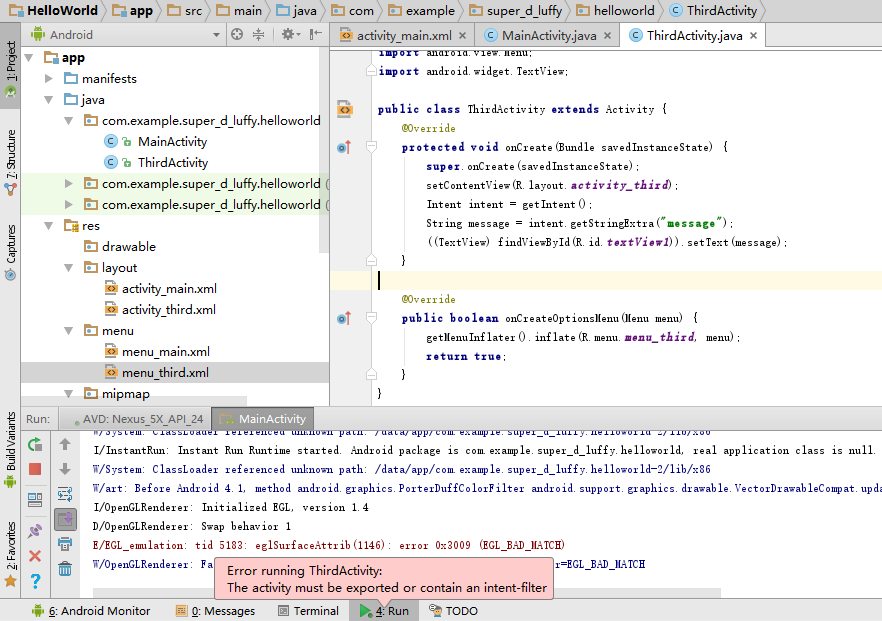The image size is (882, 621).
Task: Open the Build Variants side panel
Action: pos(10,450)
